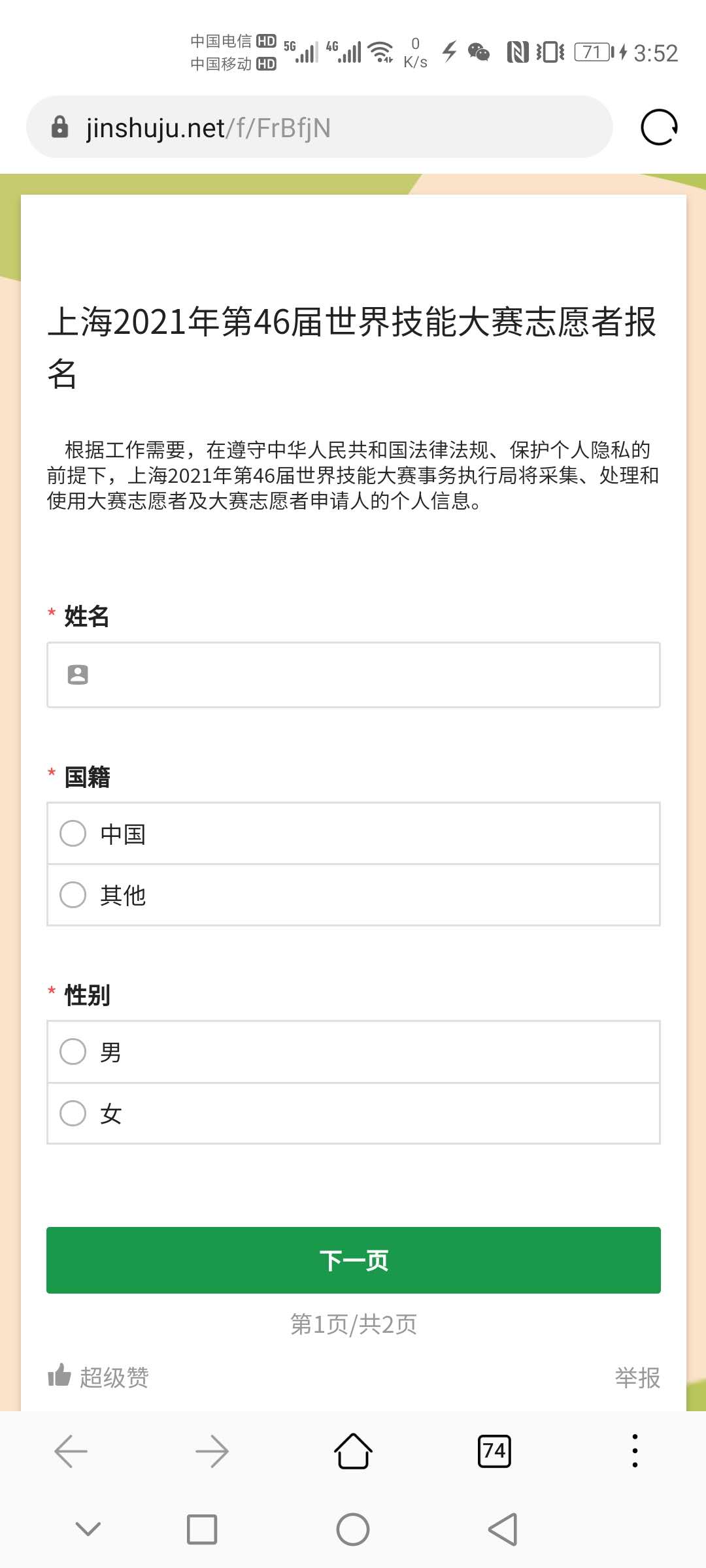Choose 女 for gender
Image resolution: width=706 pixels, height=1568 pixels.
tap(73, 1113)
